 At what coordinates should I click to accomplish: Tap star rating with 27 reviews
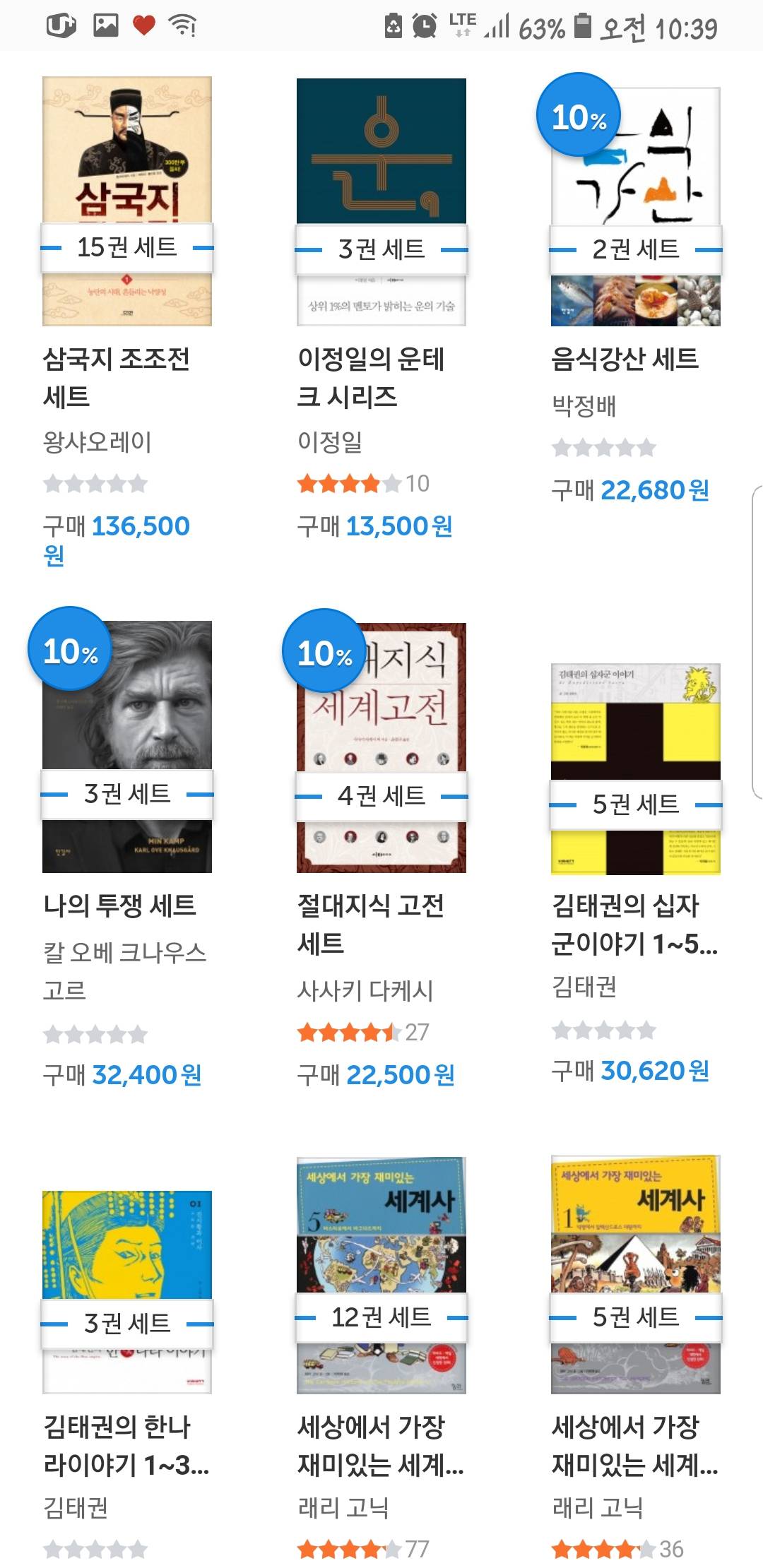click(350, 1033)
